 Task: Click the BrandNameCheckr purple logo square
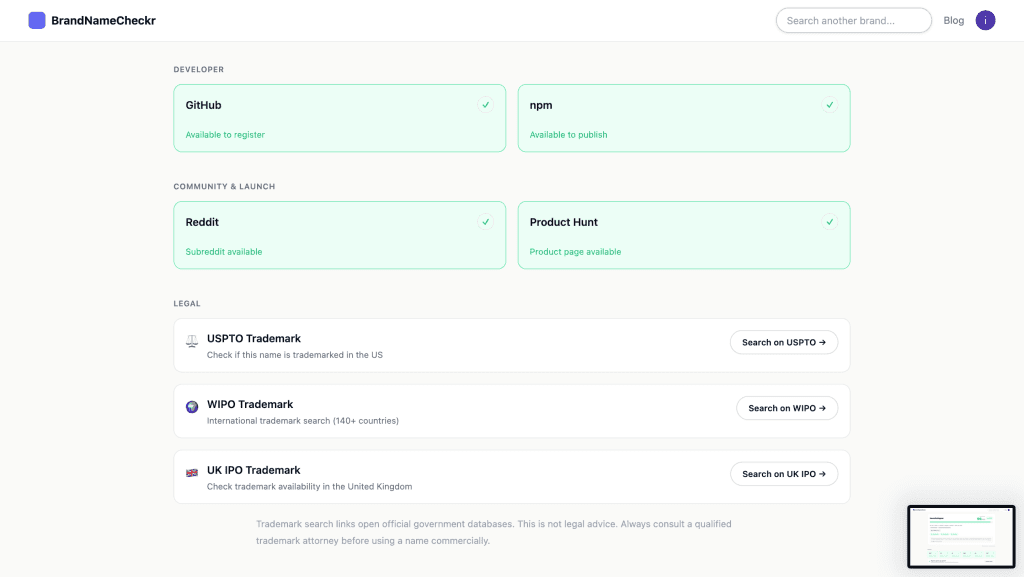click(37, 20)
